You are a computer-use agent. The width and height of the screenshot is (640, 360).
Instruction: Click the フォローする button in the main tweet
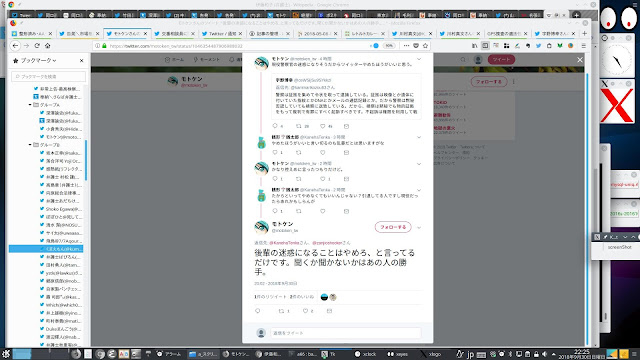click(393, 227)
